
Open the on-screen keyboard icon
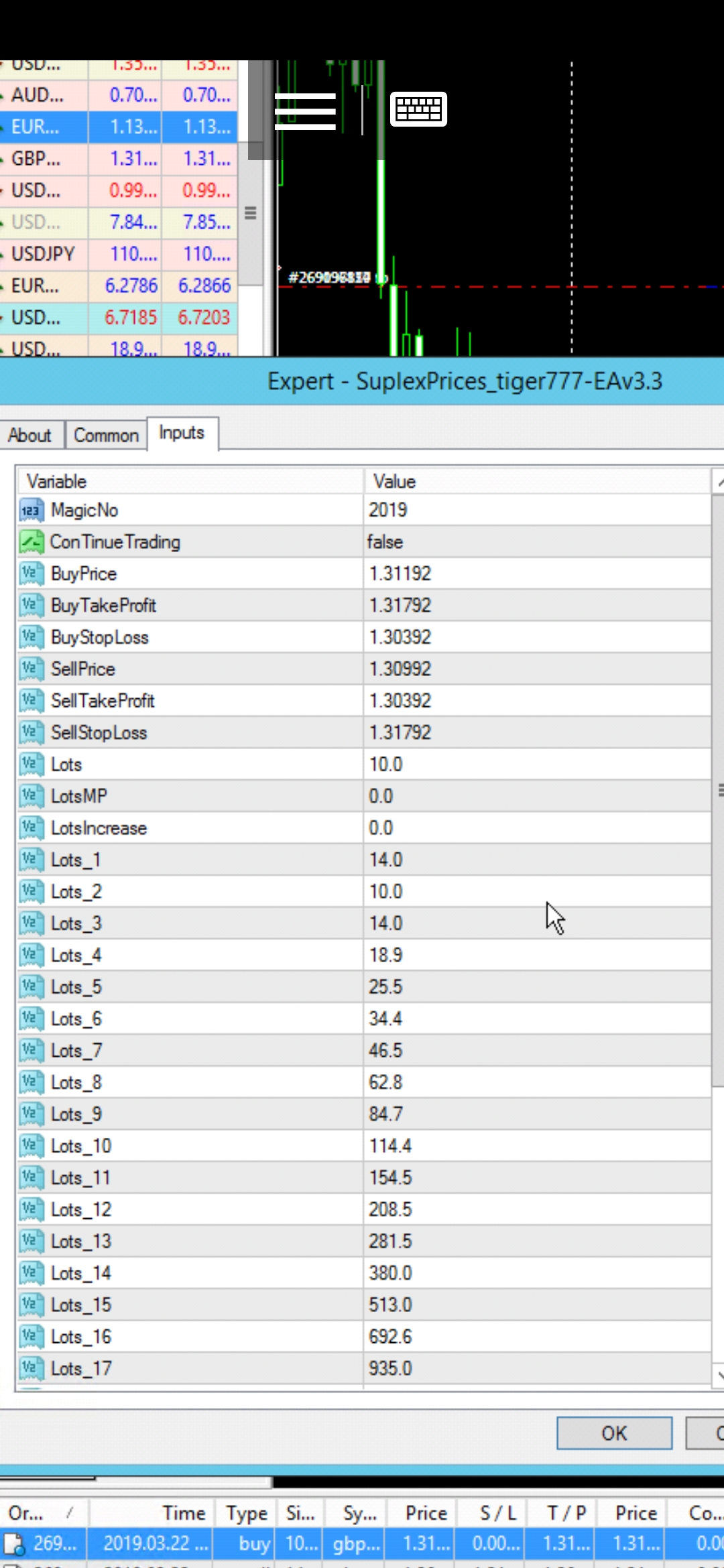[418, 109]
